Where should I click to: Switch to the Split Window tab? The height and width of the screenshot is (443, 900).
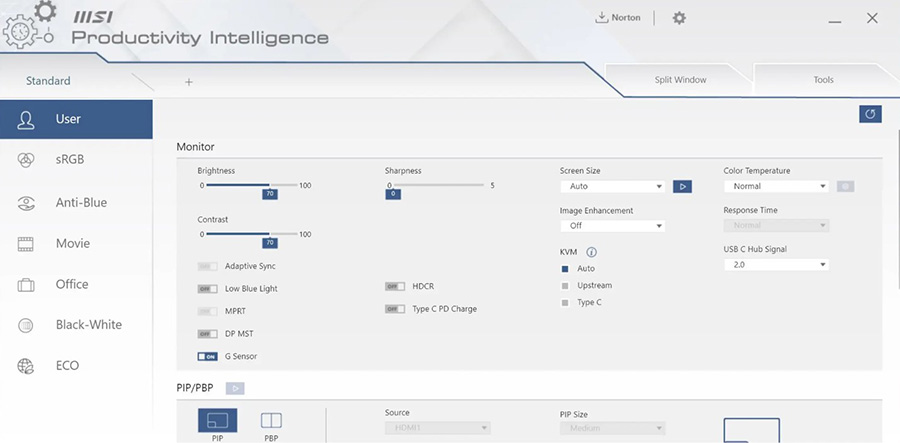679,80
